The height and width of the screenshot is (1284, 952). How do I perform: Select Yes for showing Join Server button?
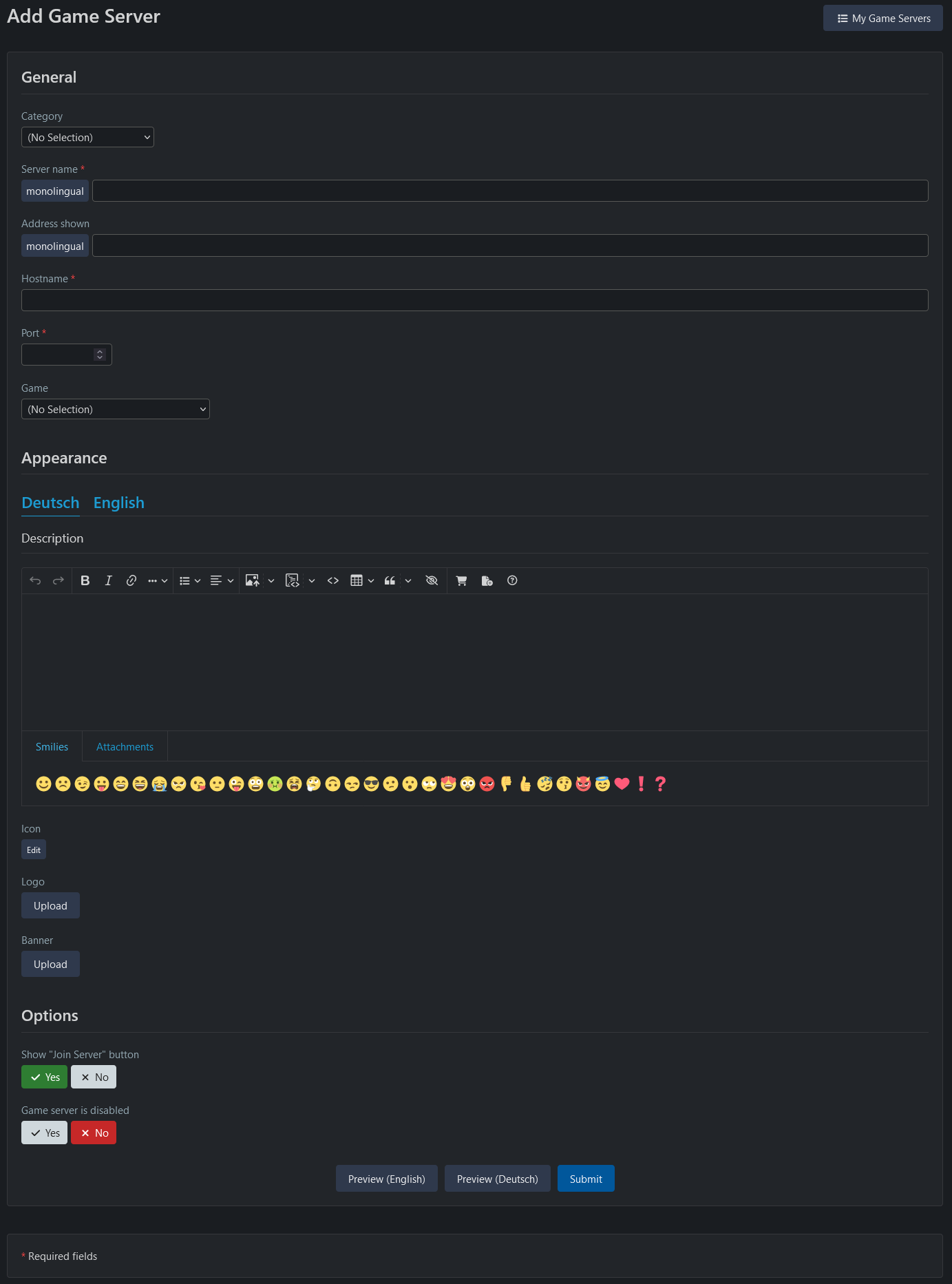pos(44,1077)
